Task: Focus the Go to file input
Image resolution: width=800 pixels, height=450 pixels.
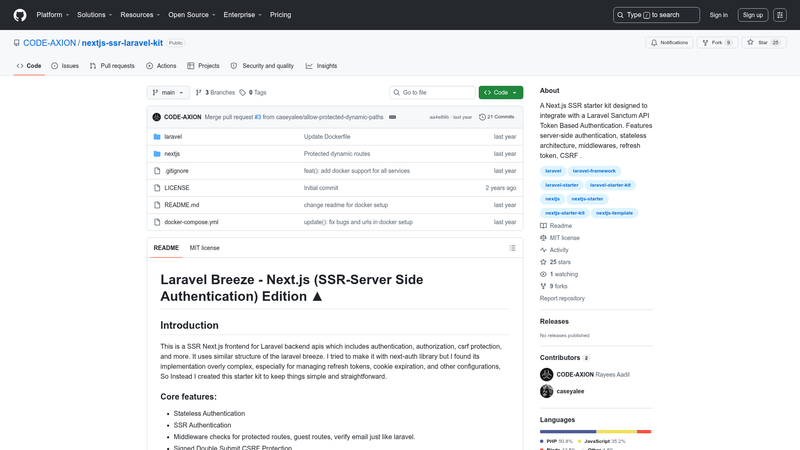Action: tap(433, 92)
